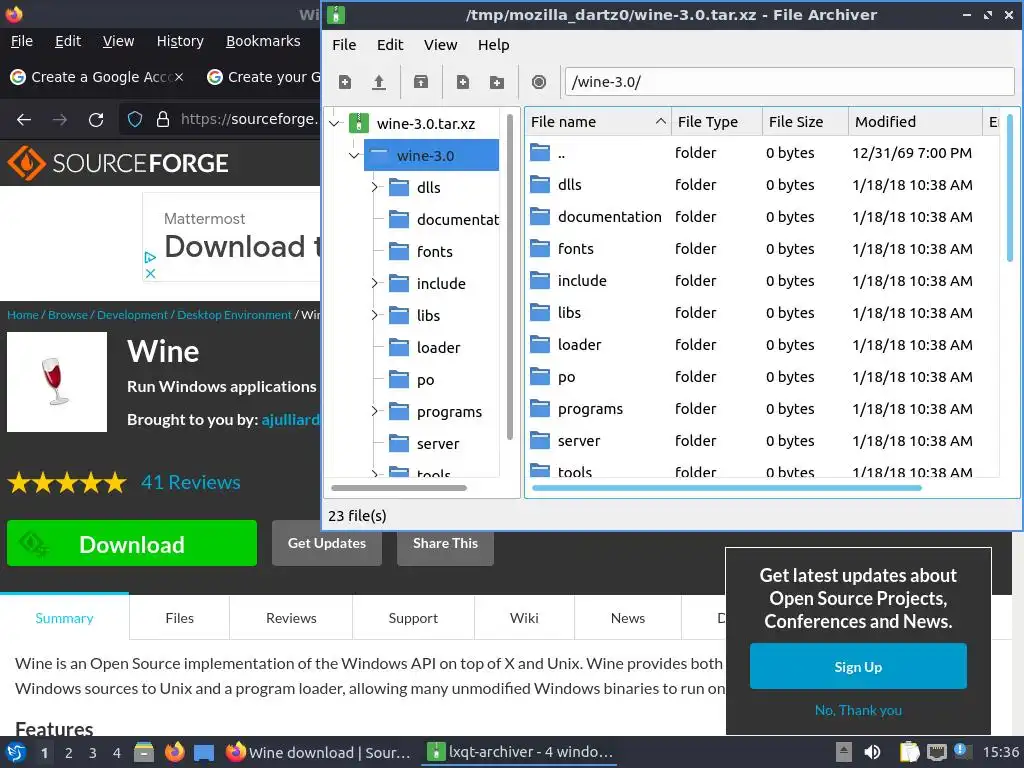Open the 41 Reviews link
This screenshot has height=768, width=1024.
click(191, 483)
